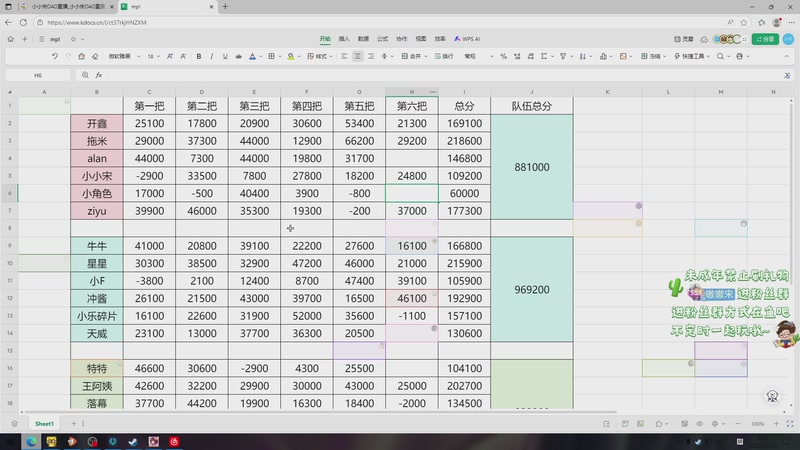Open the find magnifier icon in toolbar
Image resolution: width=800 pixels, height=450 pixels.
click(x=720, y=56)
